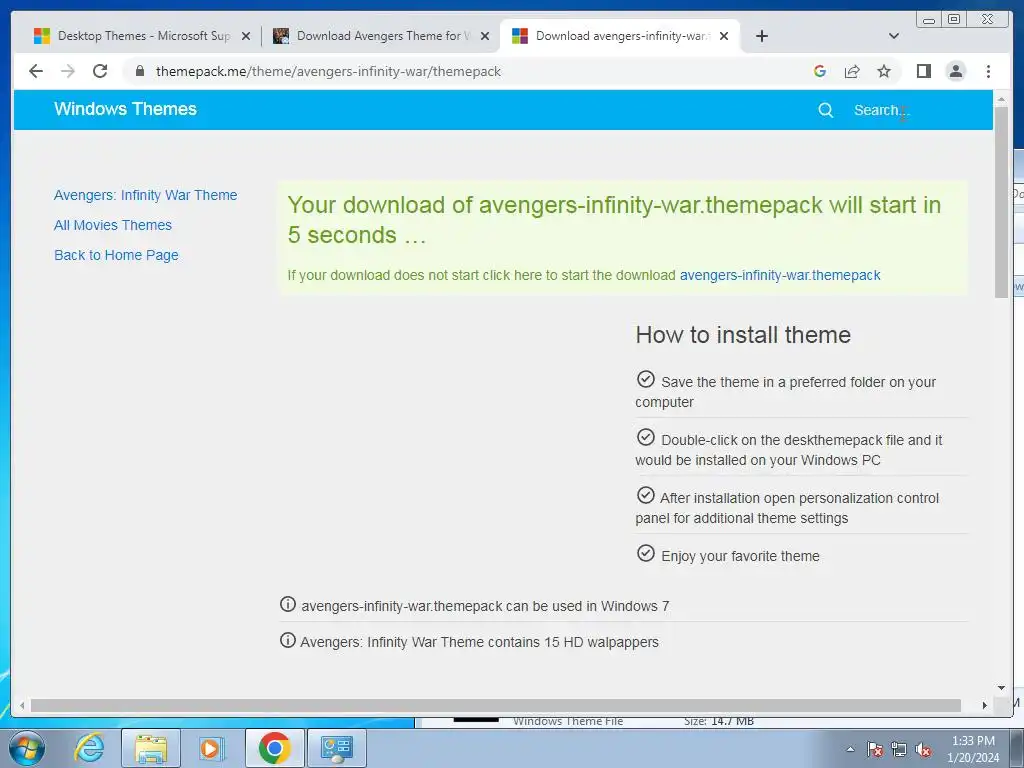Go Back to Home Page link

pyautogui.click(x=116, y=255)
